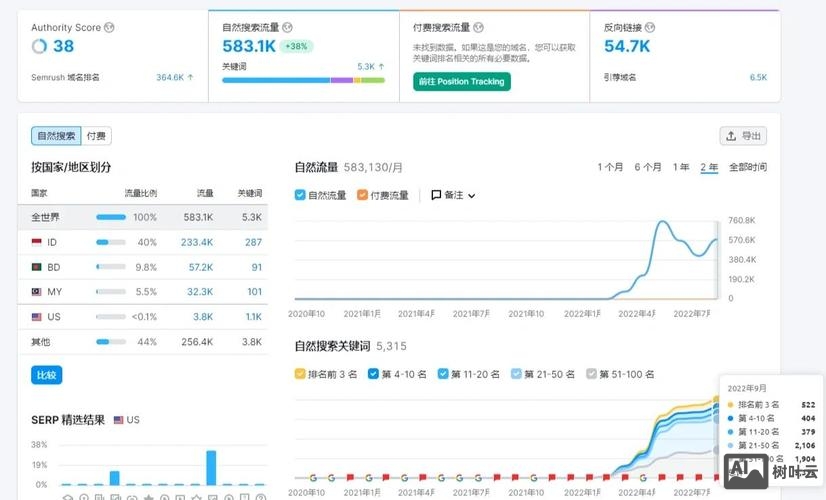Click the ID country flag icon
Screen dimensions: 826x500
pyautogui.click(x=36, y=242)
